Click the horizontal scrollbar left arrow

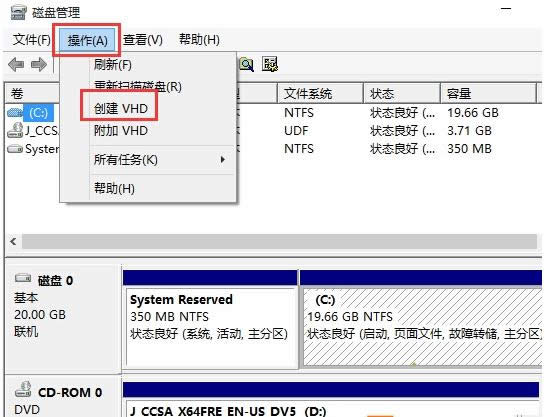pos(13,241)
